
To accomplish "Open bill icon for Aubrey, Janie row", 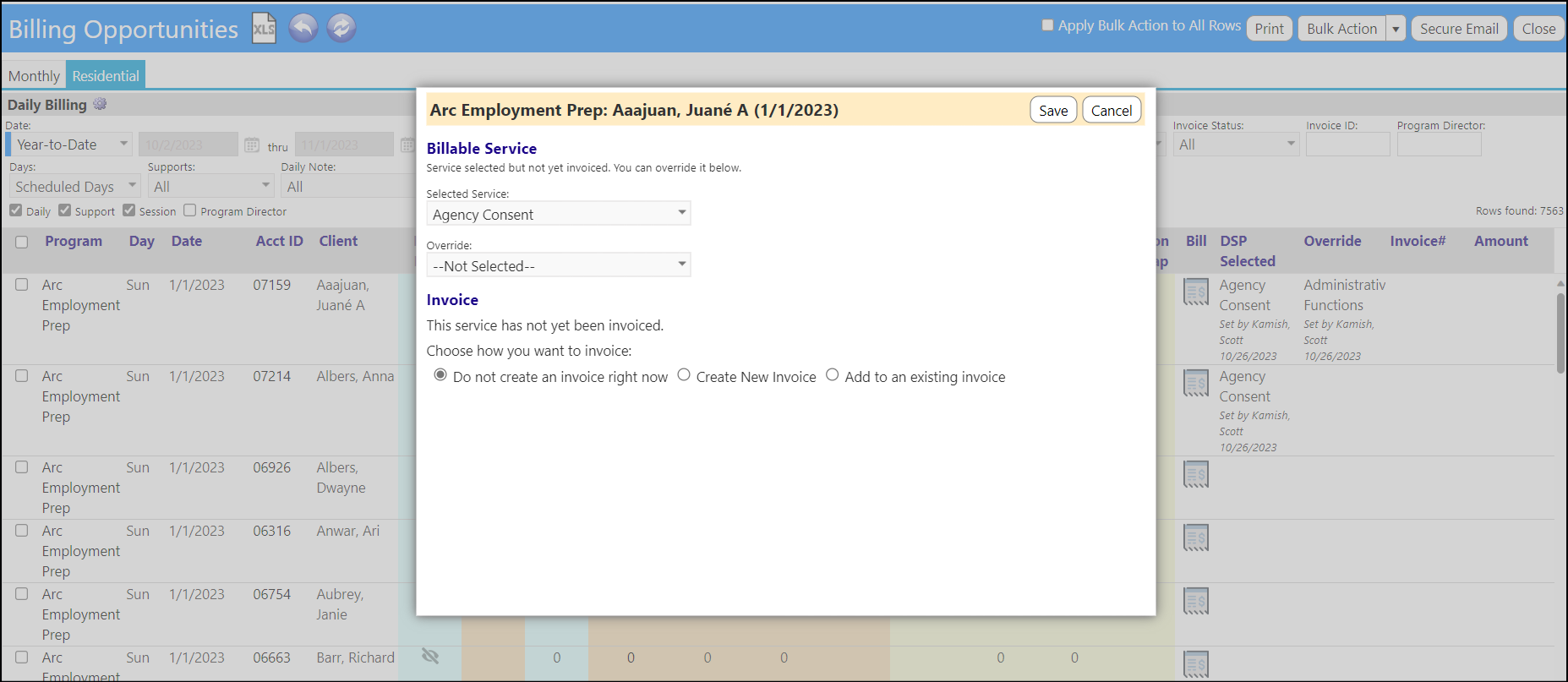I will point(1196,601).
